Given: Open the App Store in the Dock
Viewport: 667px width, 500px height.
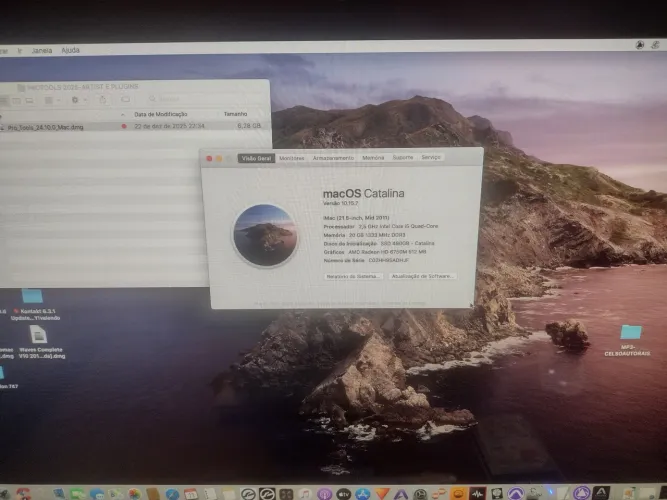Looking at the screenshot, I should click(x=362, y=494).
